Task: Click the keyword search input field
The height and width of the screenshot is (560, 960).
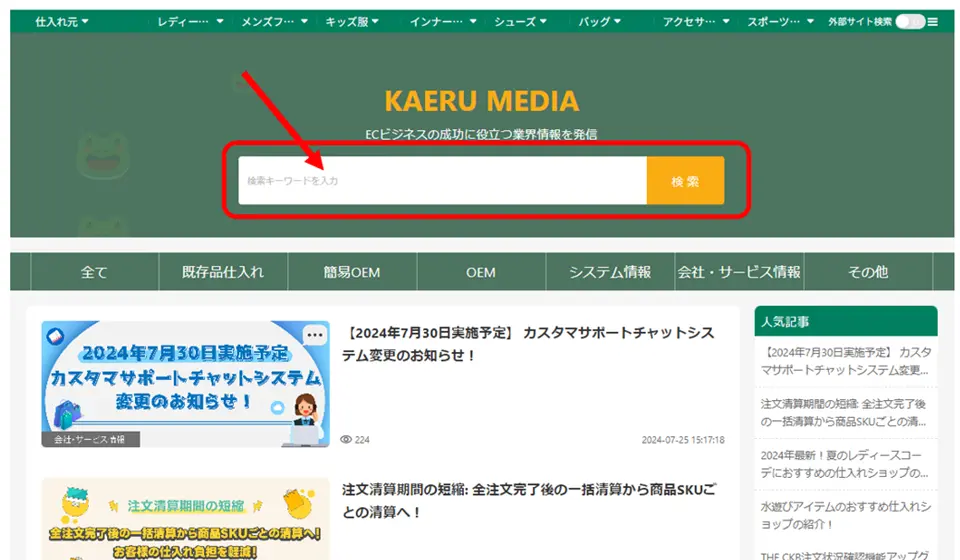Action: click(x=442, y=181)
